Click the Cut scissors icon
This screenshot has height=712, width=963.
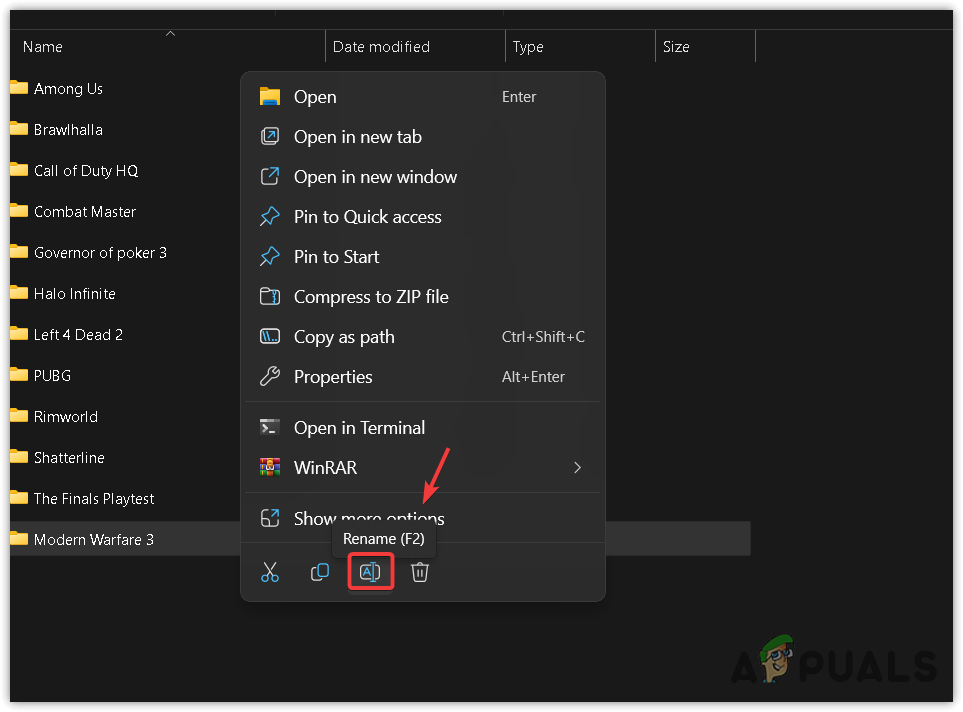pyautogui.click(x=270, y=573)
